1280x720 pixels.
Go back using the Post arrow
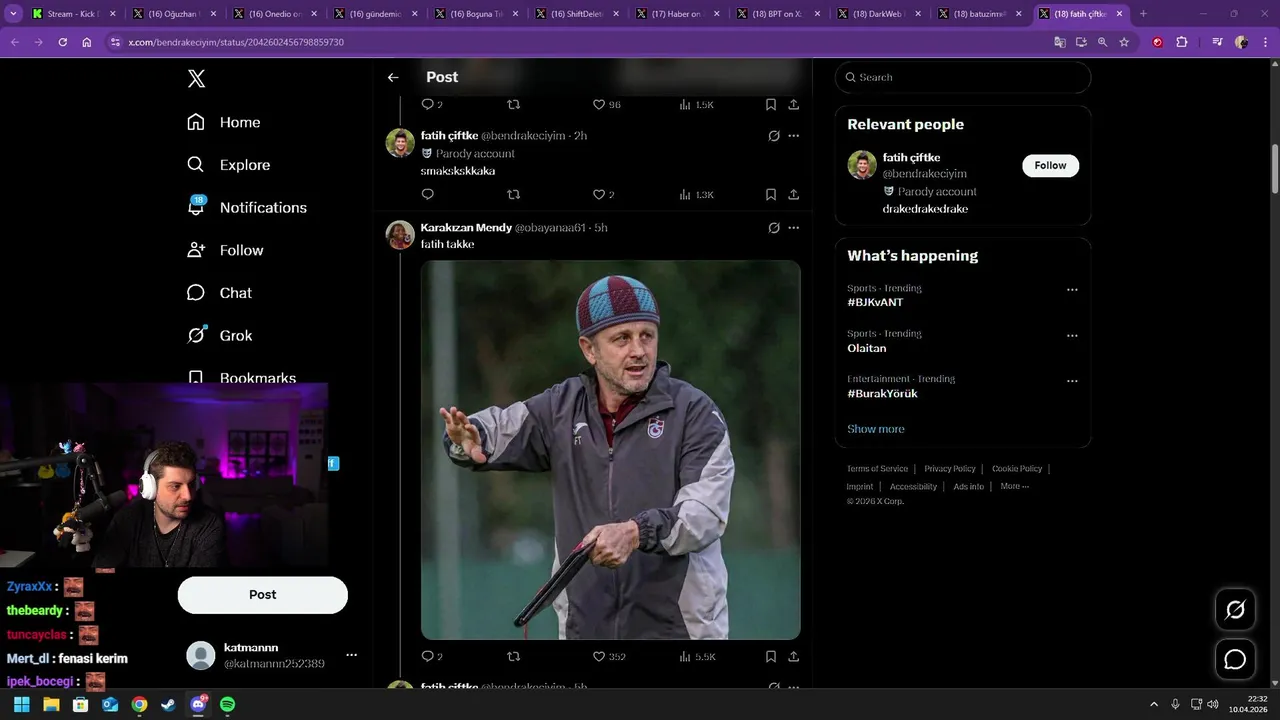pyautogui.click(x=393, y=77)
